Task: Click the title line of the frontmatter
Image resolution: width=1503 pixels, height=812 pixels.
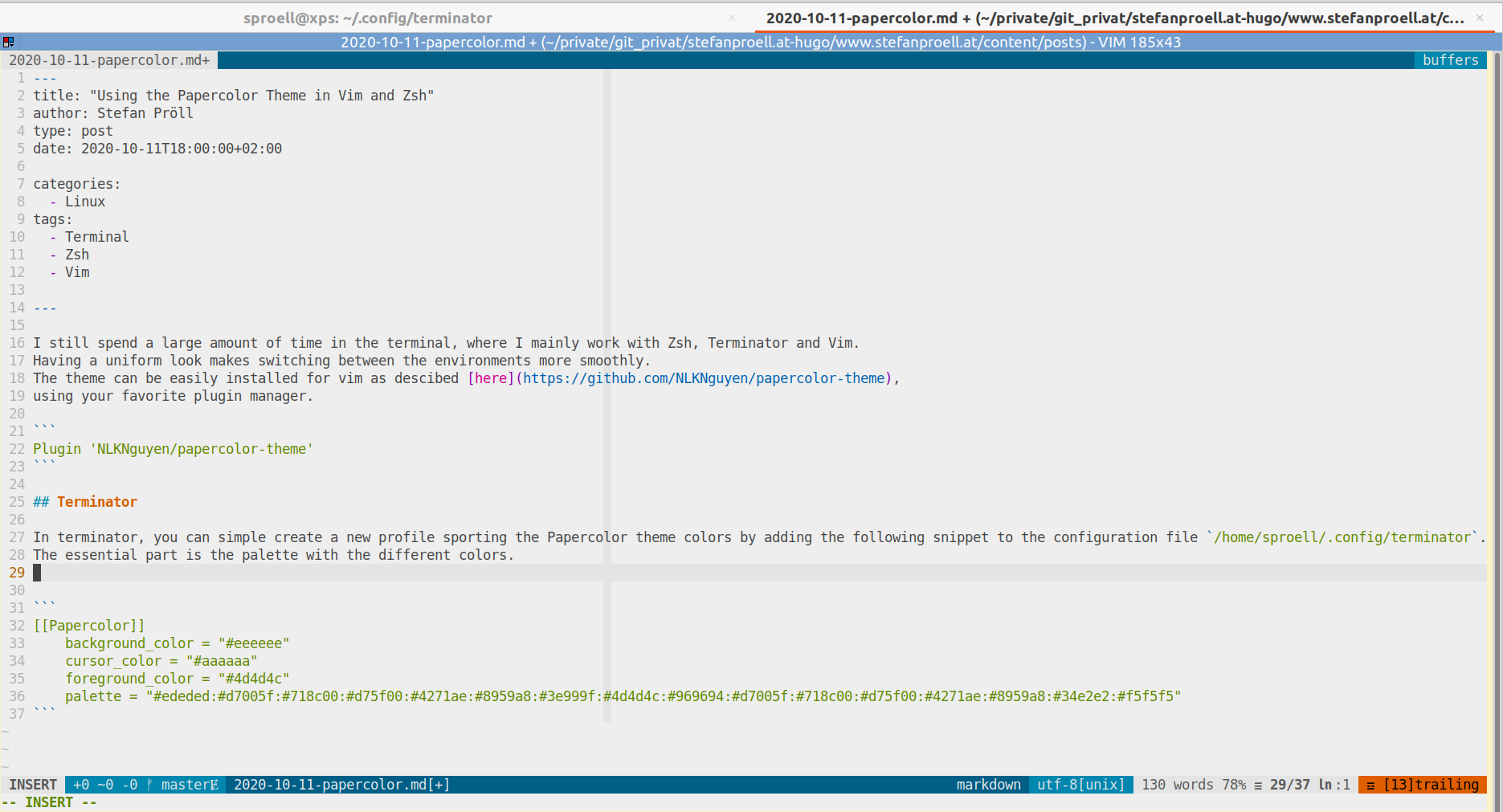Action: pyautogui.click(x=233, y=96)
